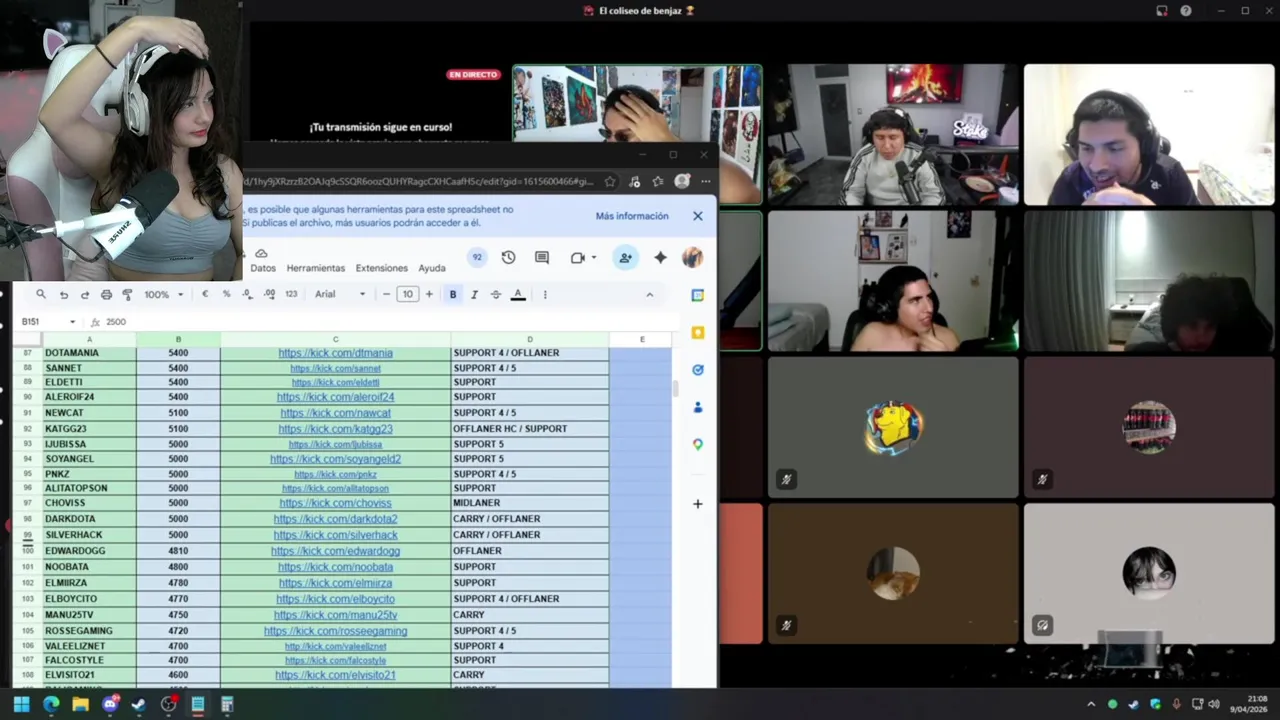Open the Google account avatar
Viewport: 1280px width, 720px height.
692,257
